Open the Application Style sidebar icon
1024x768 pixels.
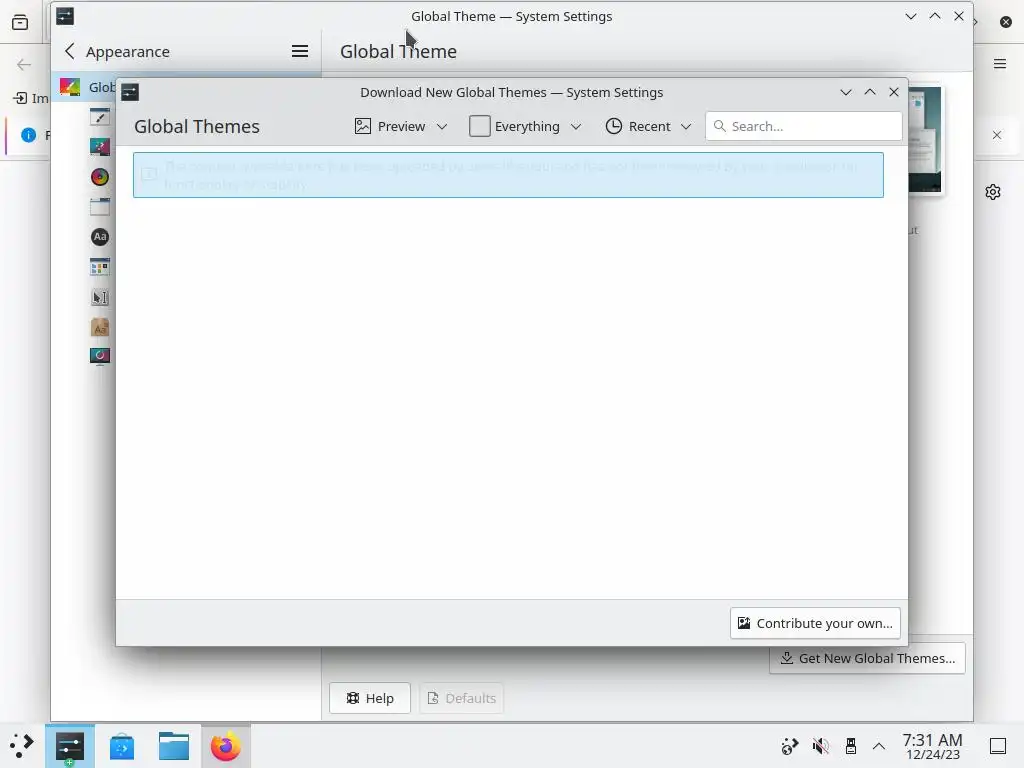[x=100, y=117]
